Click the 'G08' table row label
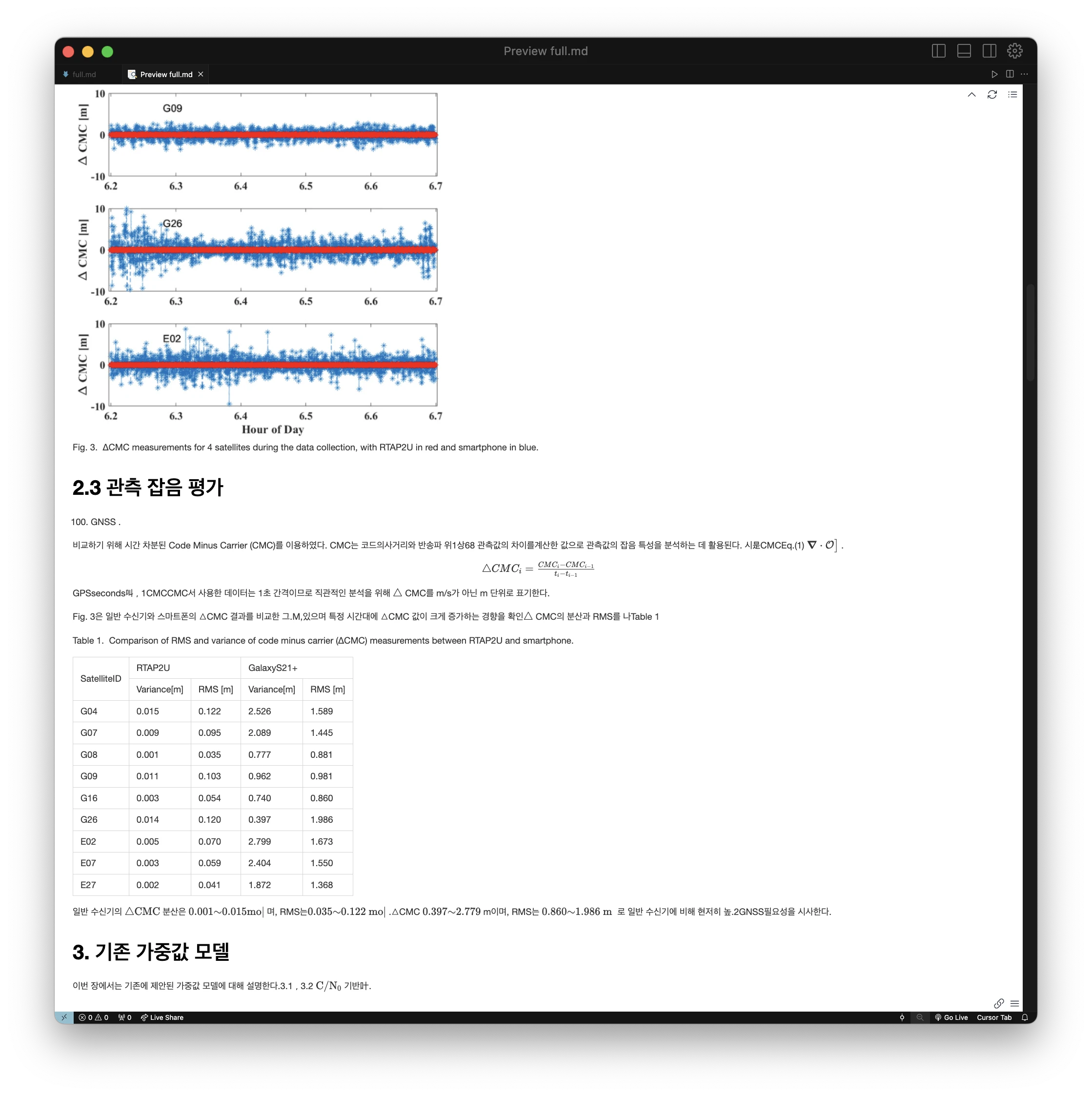1092x1096 pixels. pyautogui.click(x=88, y=754)
